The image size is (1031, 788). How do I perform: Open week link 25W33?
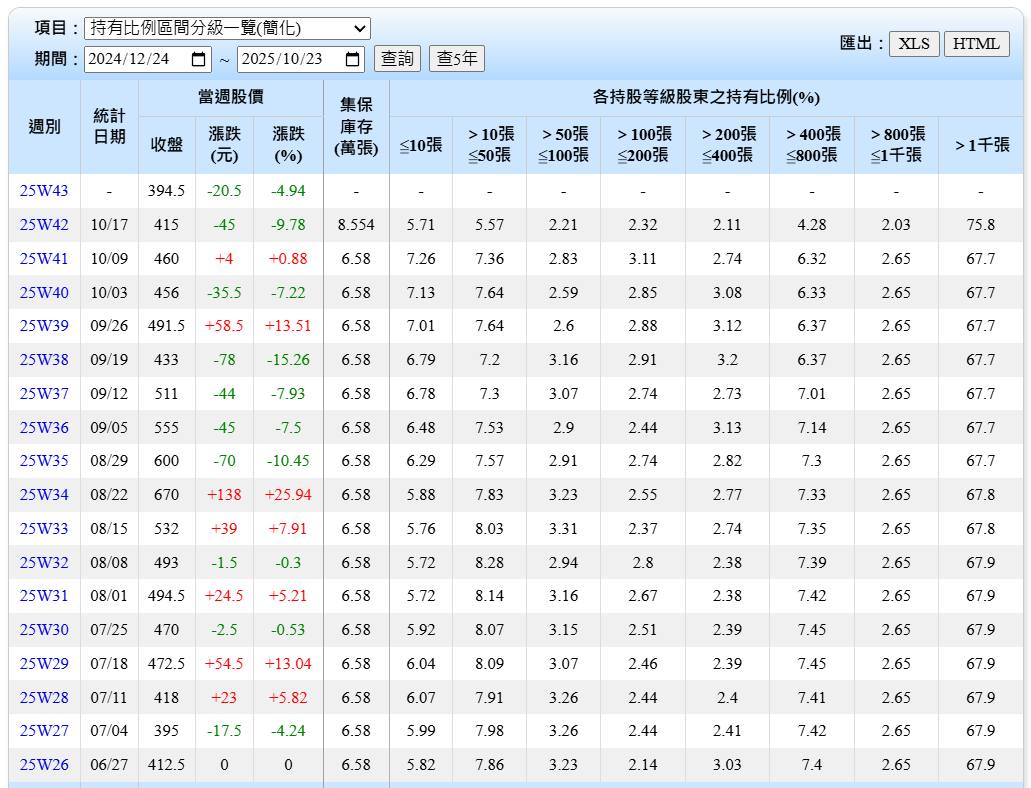point(44,529)
